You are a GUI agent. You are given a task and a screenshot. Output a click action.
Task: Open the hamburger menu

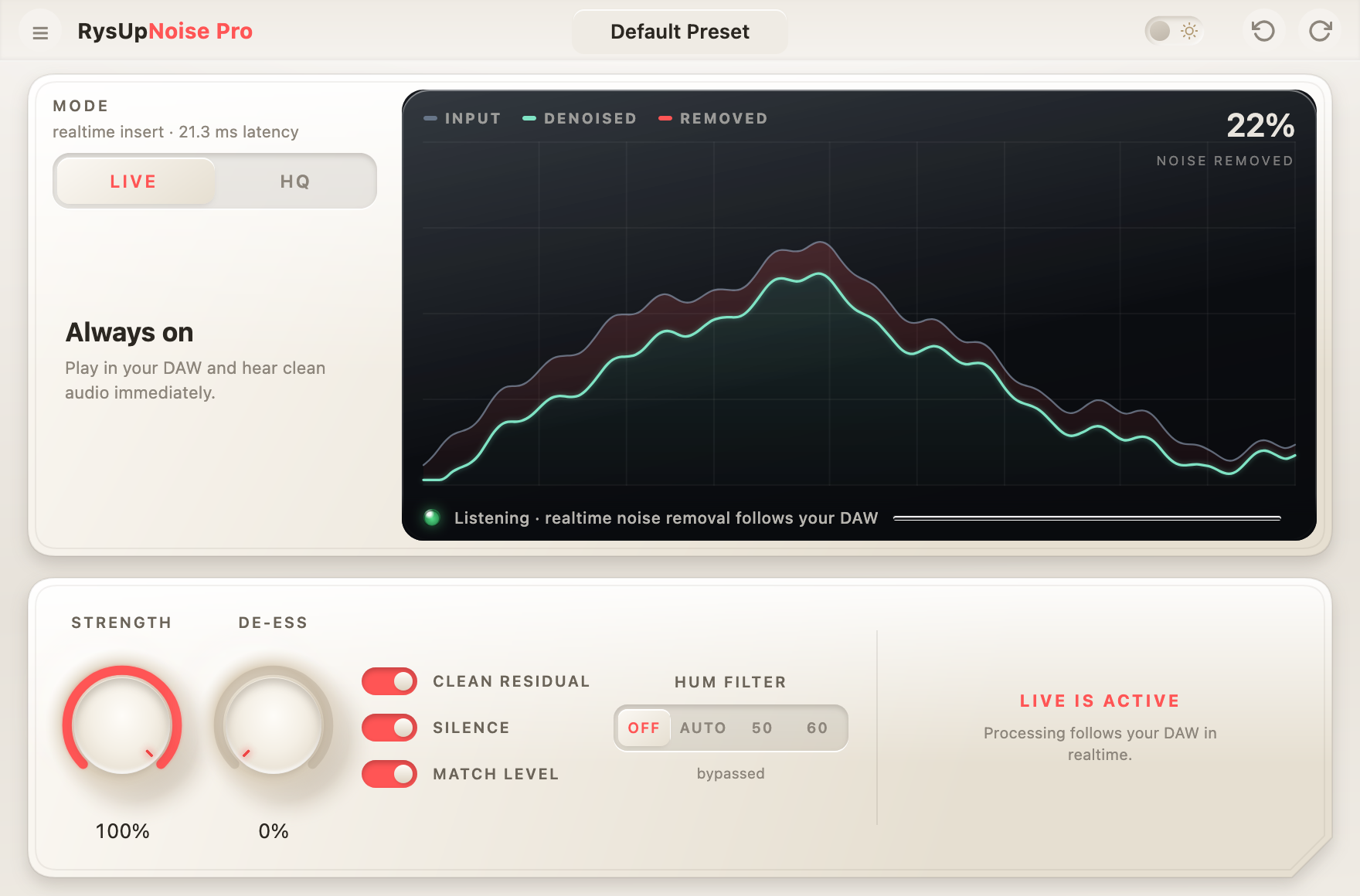[40, 32]
